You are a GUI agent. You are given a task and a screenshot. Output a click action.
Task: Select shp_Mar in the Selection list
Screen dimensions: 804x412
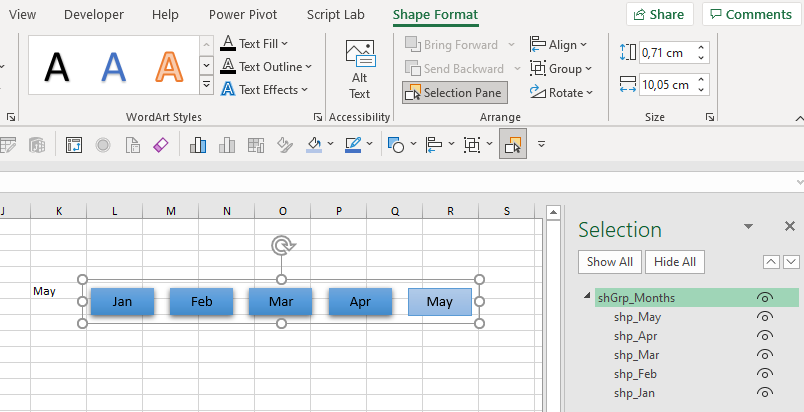[x=636, y=355]
